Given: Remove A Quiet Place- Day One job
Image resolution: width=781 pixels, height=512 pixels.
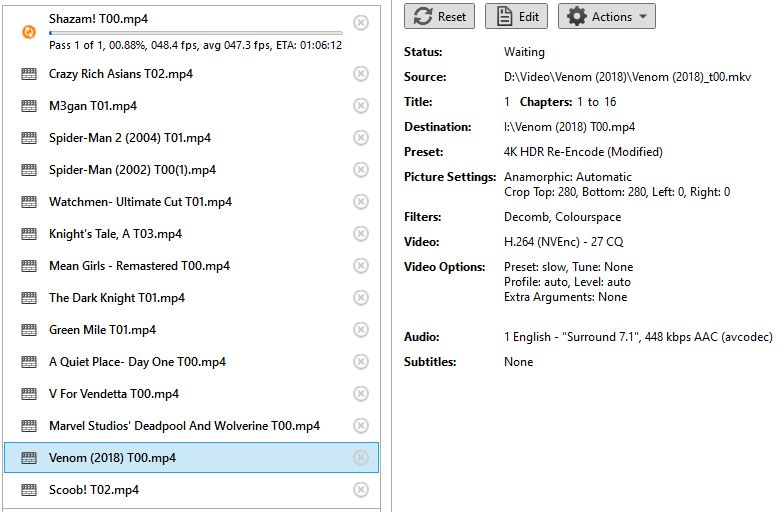Looking at the screenshot, I should [x=361, y=362].
